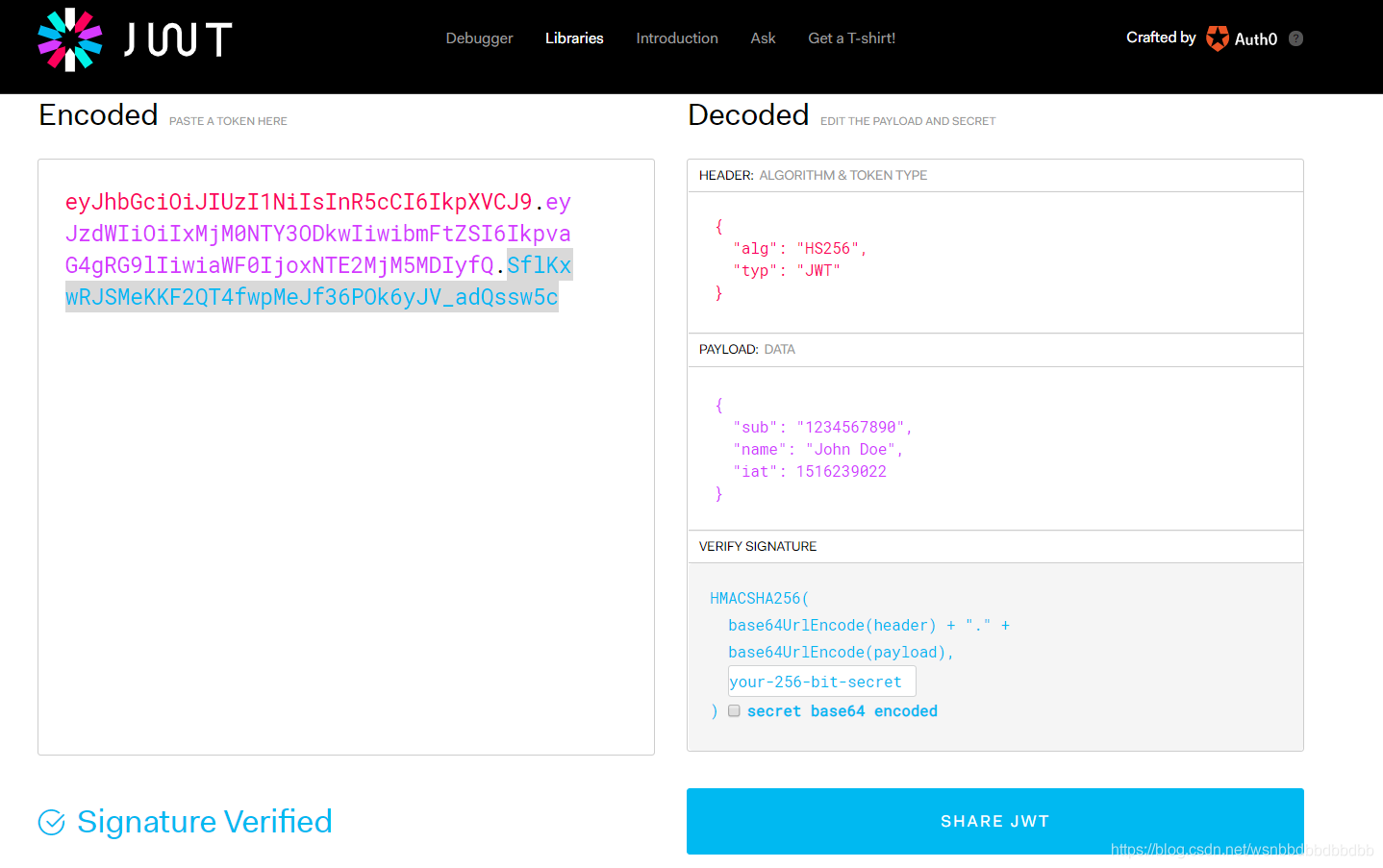Click the "typ": "JWT" line
This screenshot has width=1383, height=868.
click(787, 271)
